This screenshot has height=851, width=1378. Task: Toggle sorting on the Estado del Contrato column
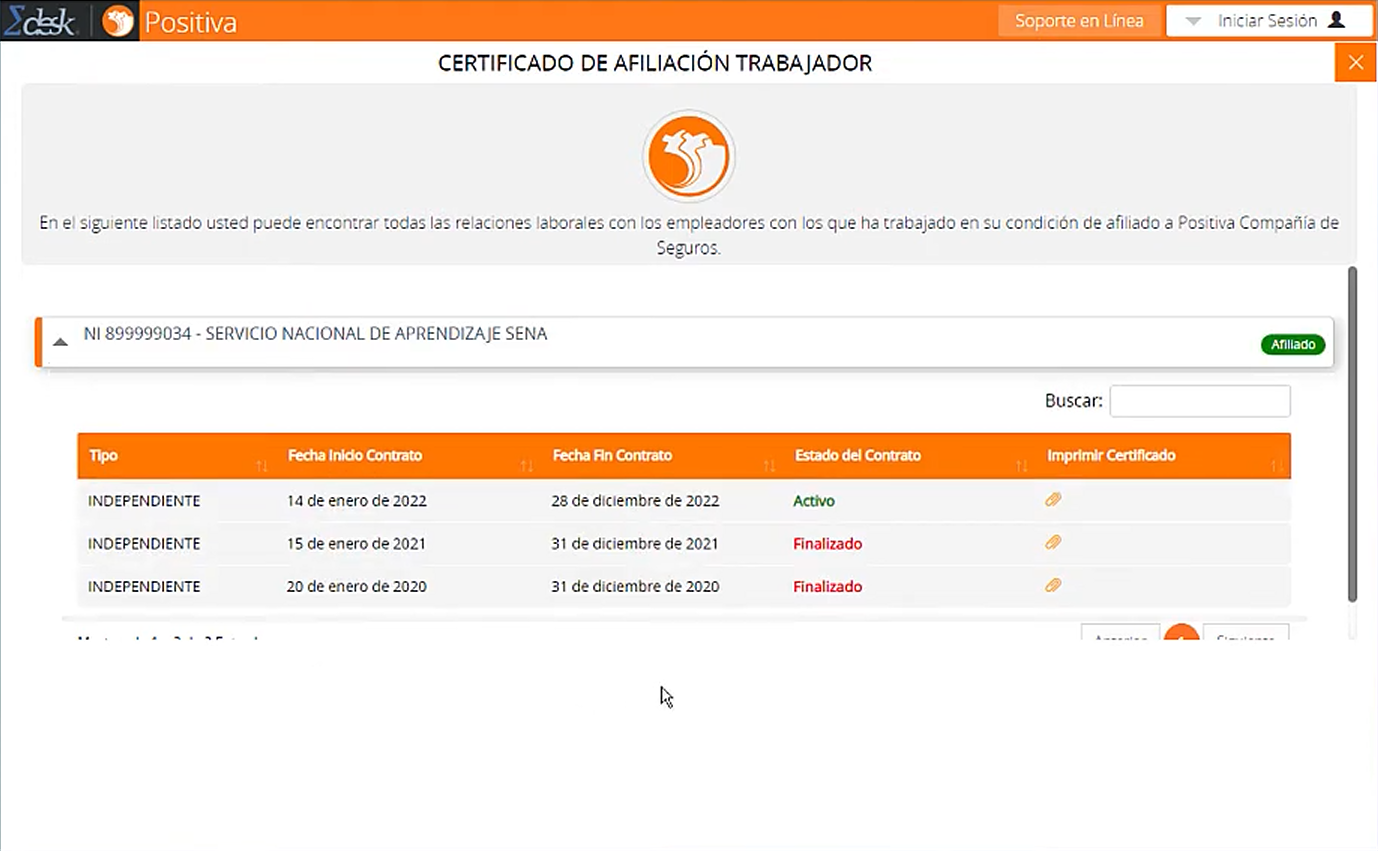[1021, 463]
